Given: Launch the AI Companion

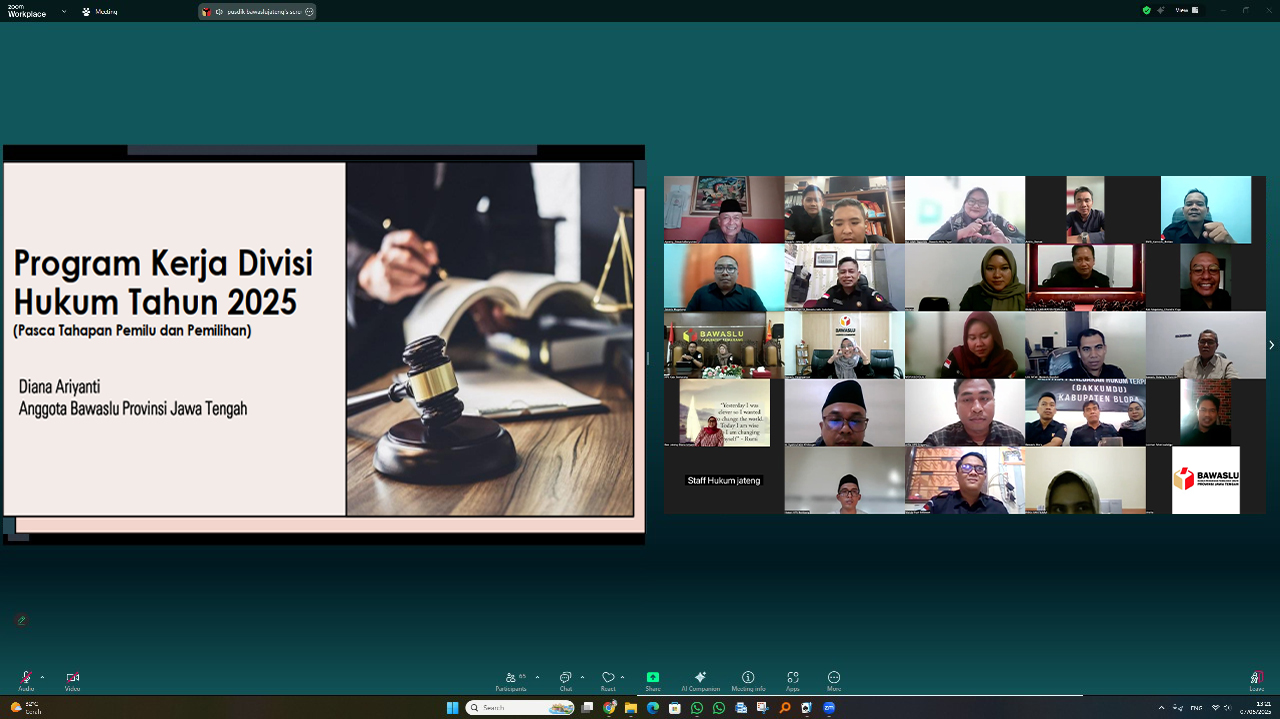Looking at the screenshot, I should click(x=700, y=680).
